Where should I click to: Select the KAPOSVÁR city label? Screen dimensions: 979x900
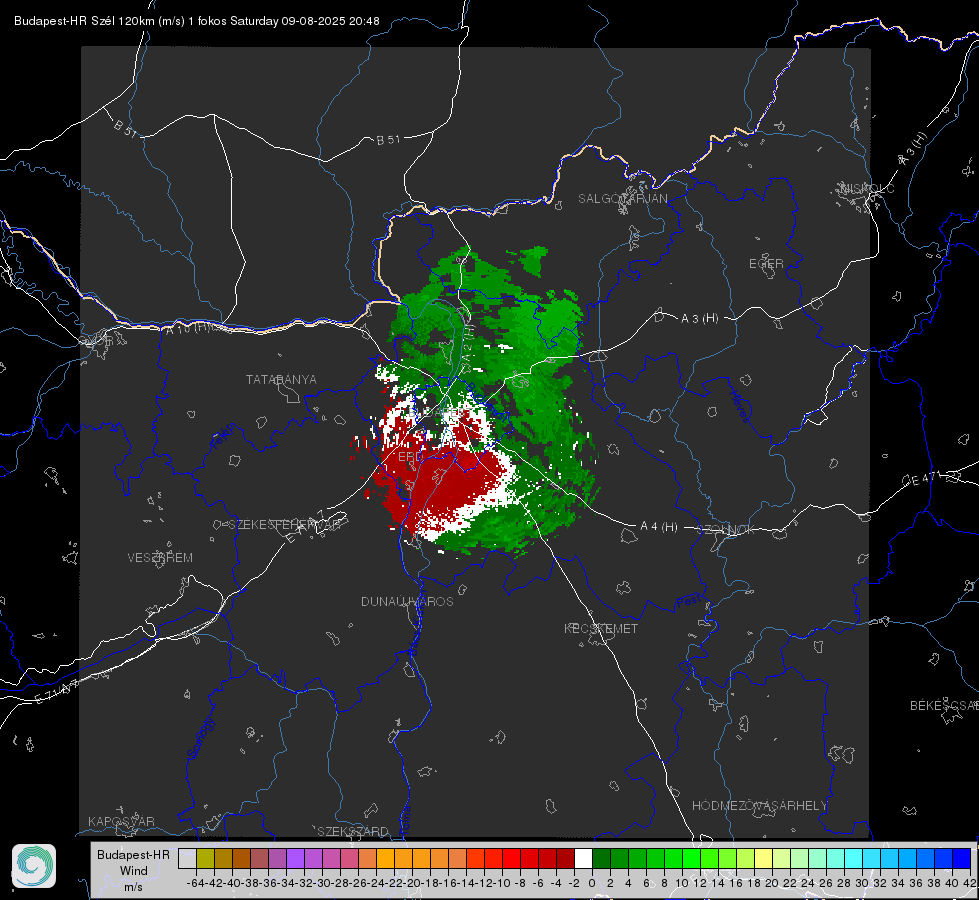[121, 821]
